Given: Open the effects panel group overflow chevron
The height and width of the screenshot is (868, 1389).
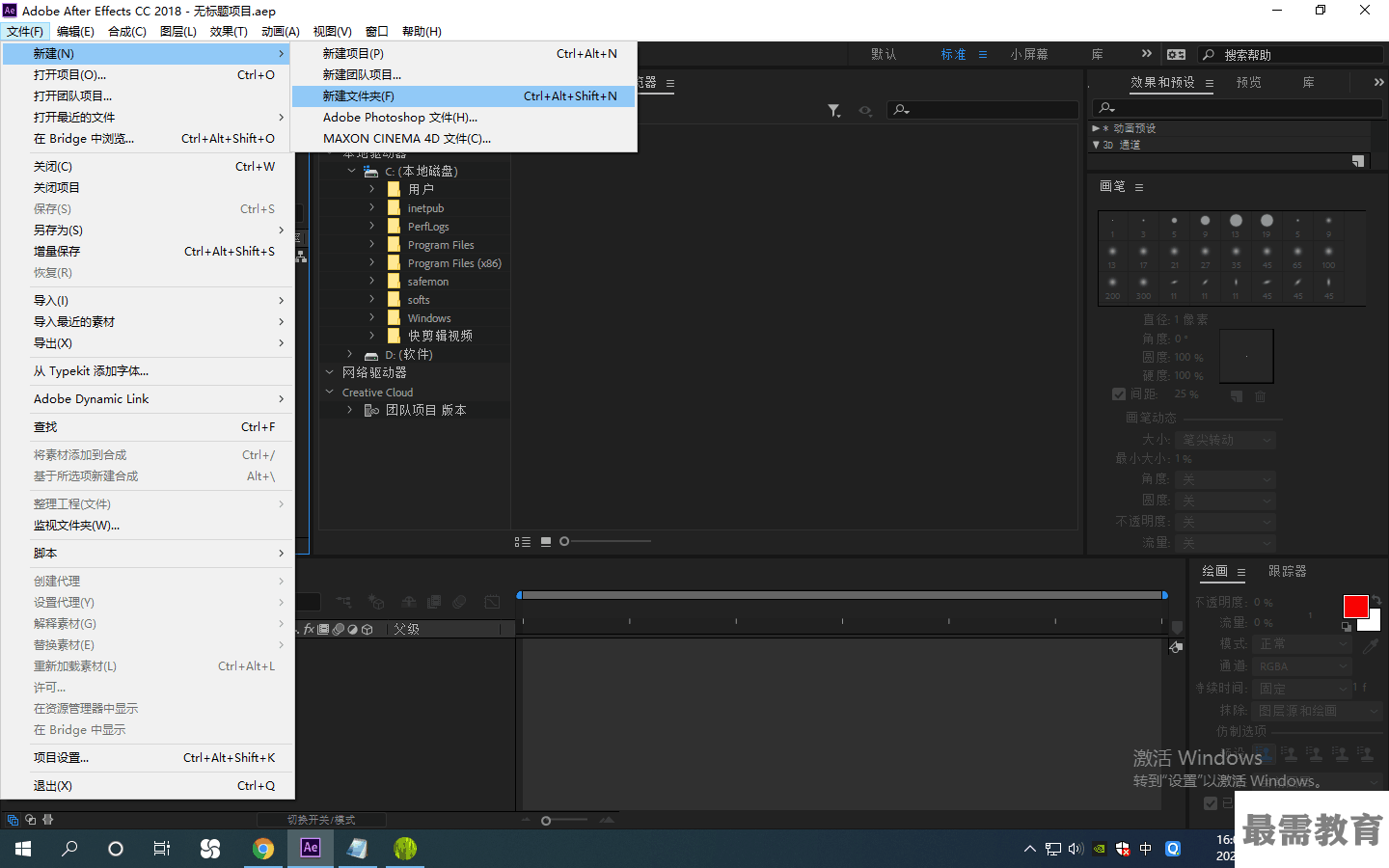Looking at the screenshot, I should tap(1378, 83).
